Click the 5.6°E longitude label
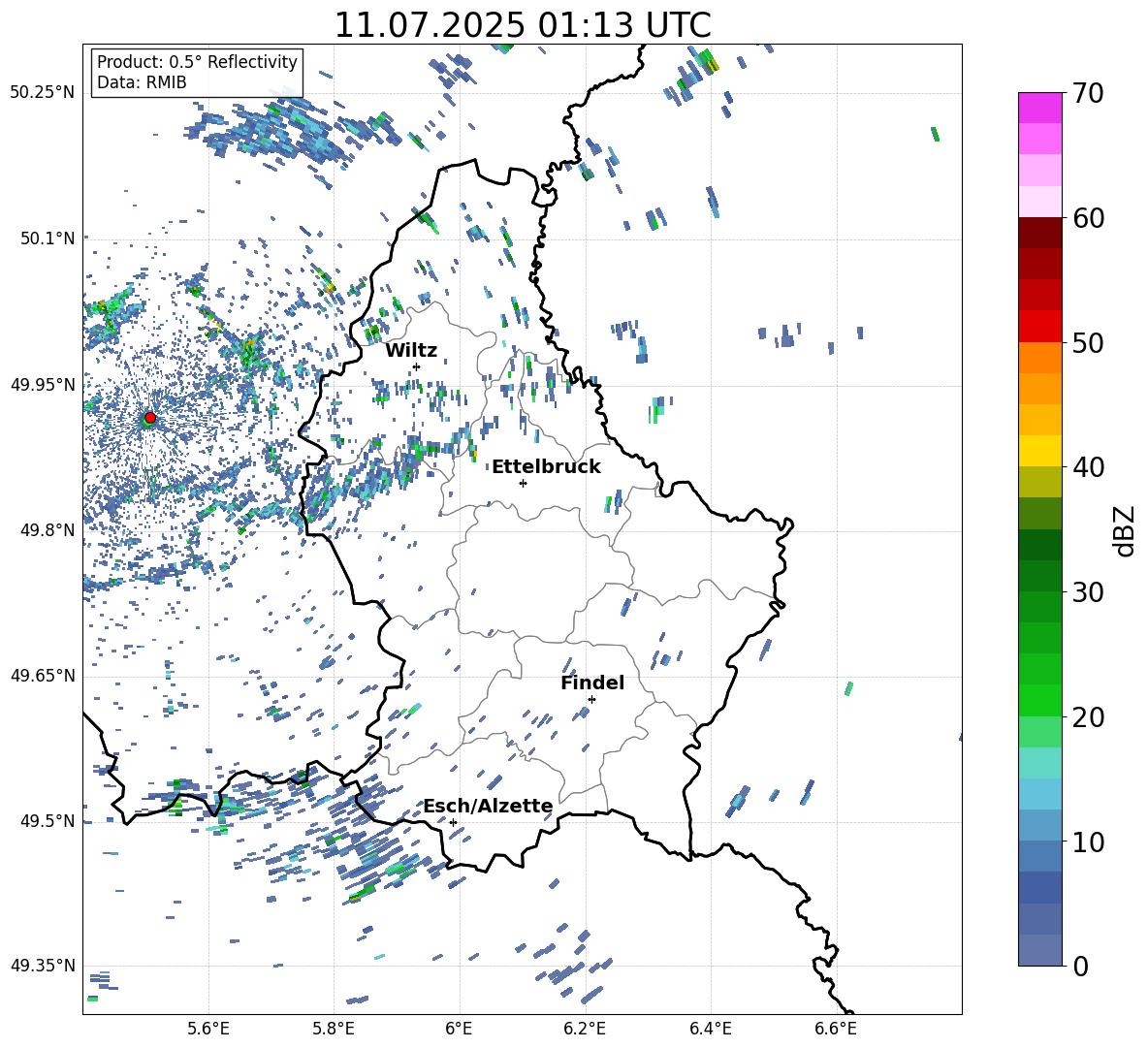This screenshot has height=1048, width=1148. (x=208, y=1029)
